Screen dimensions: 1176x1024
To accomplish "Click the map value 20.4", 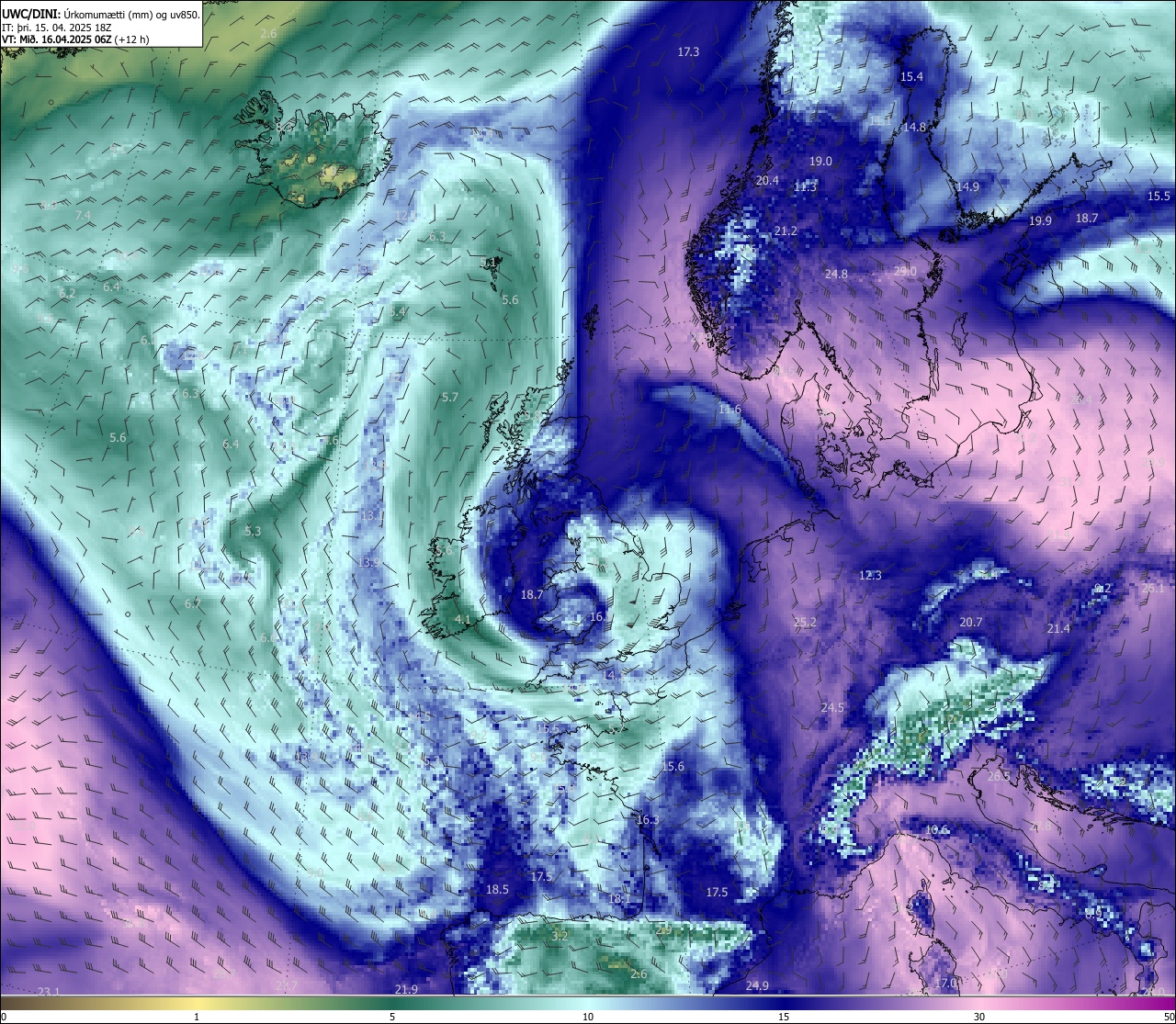I will [767, 181].
